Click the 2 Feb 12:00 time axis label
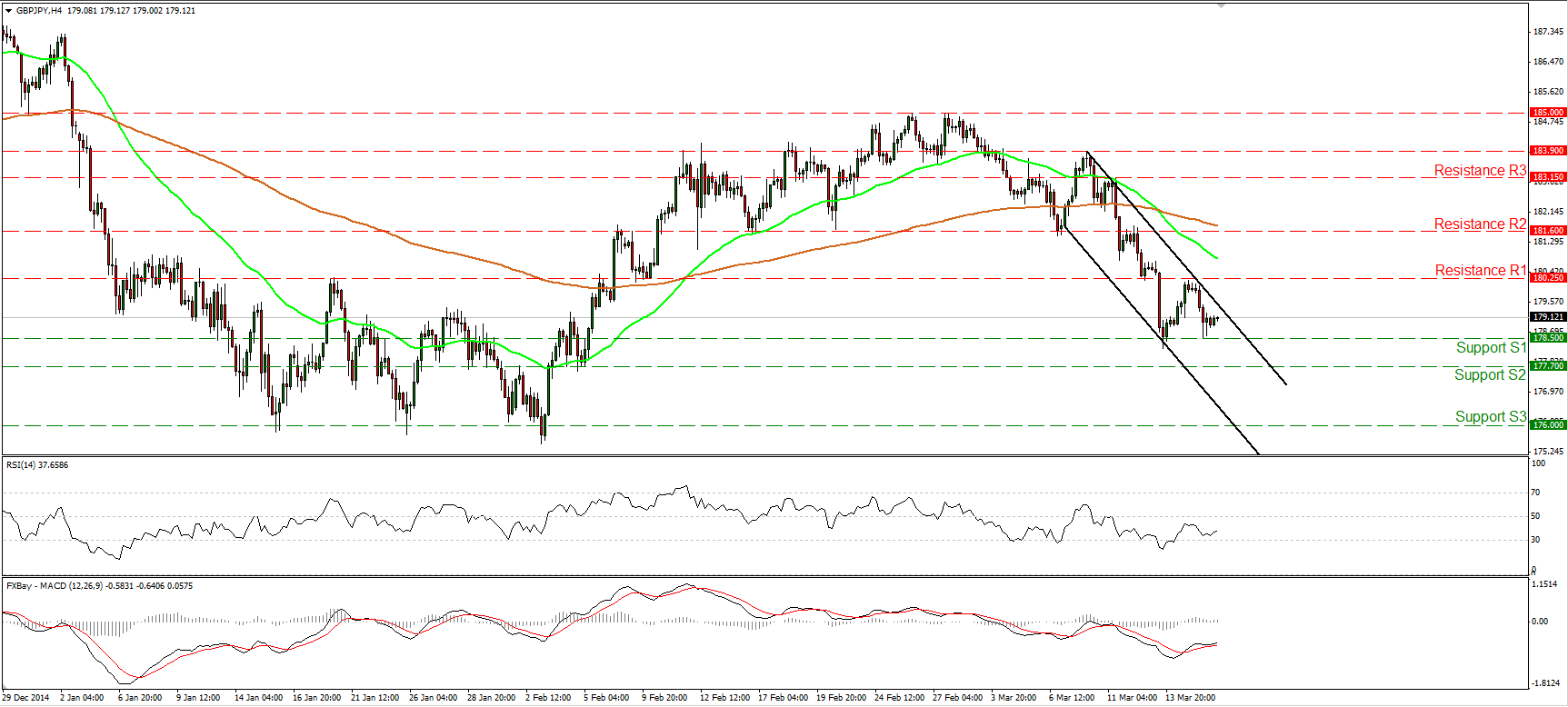This screenshot has width=1568, height=707. pos(548,698)
